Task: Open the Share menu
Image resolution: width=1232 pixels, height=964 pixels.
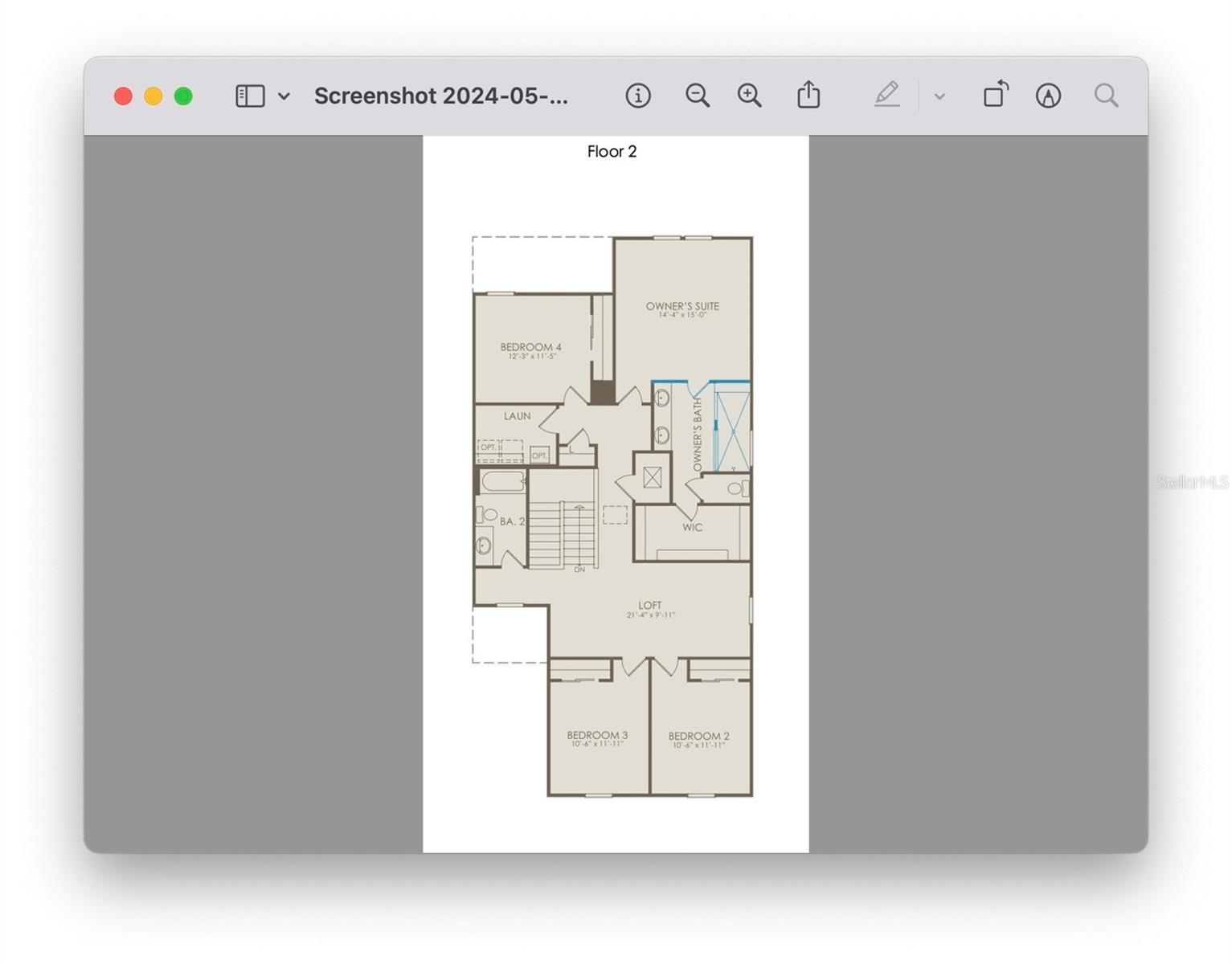Action: [x=808, y=96]
